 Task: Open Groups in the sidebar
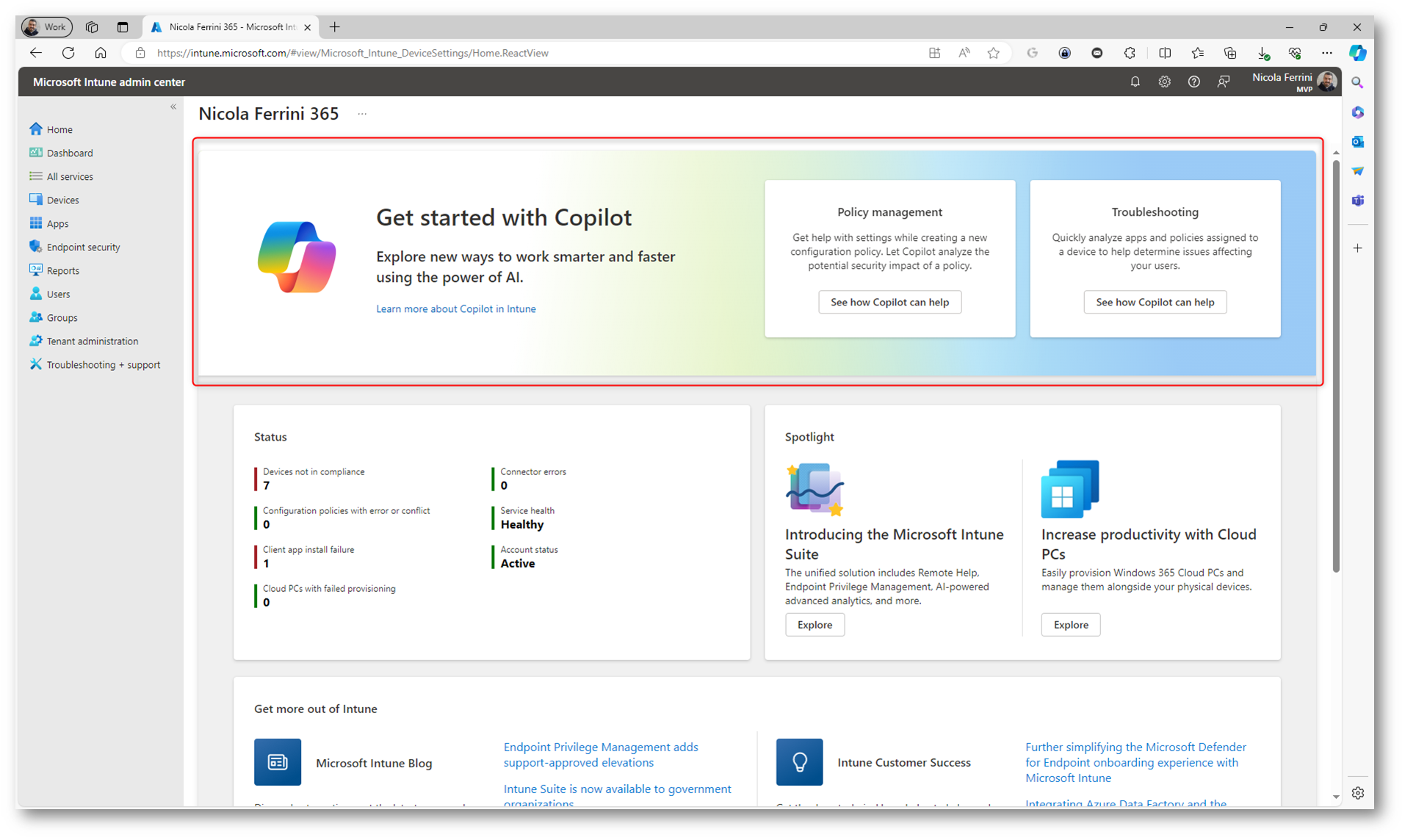pyautogui.click(x=53, y=317)
